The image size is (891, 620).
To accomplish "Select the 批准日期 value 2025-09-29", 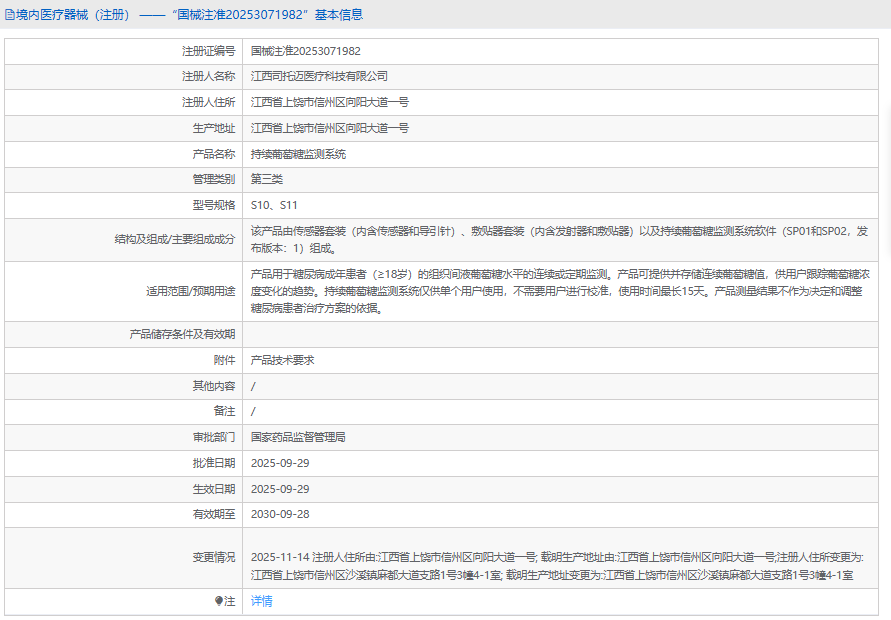I will (x=280, y=463).
